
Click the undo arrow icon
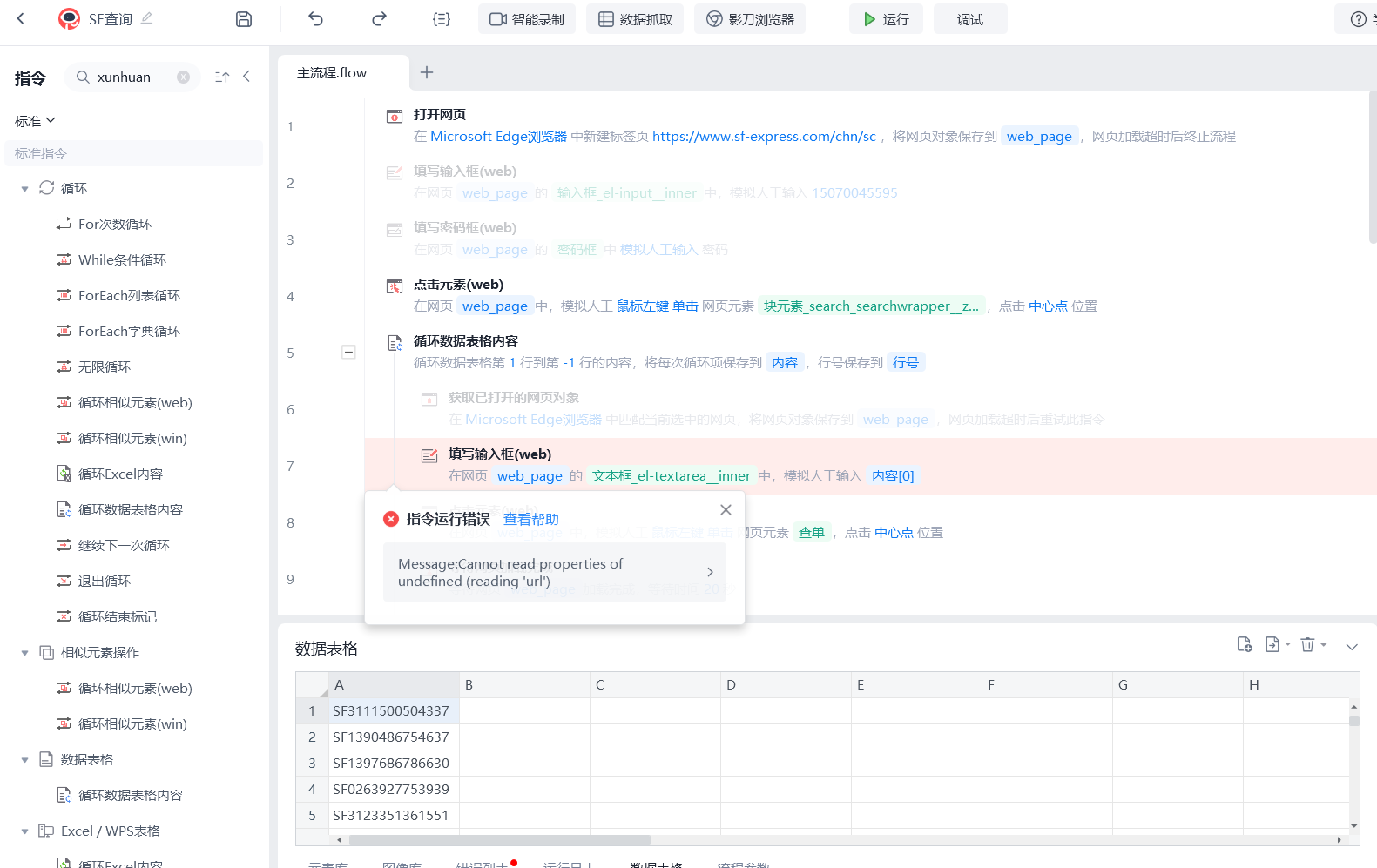pos(316,19)
